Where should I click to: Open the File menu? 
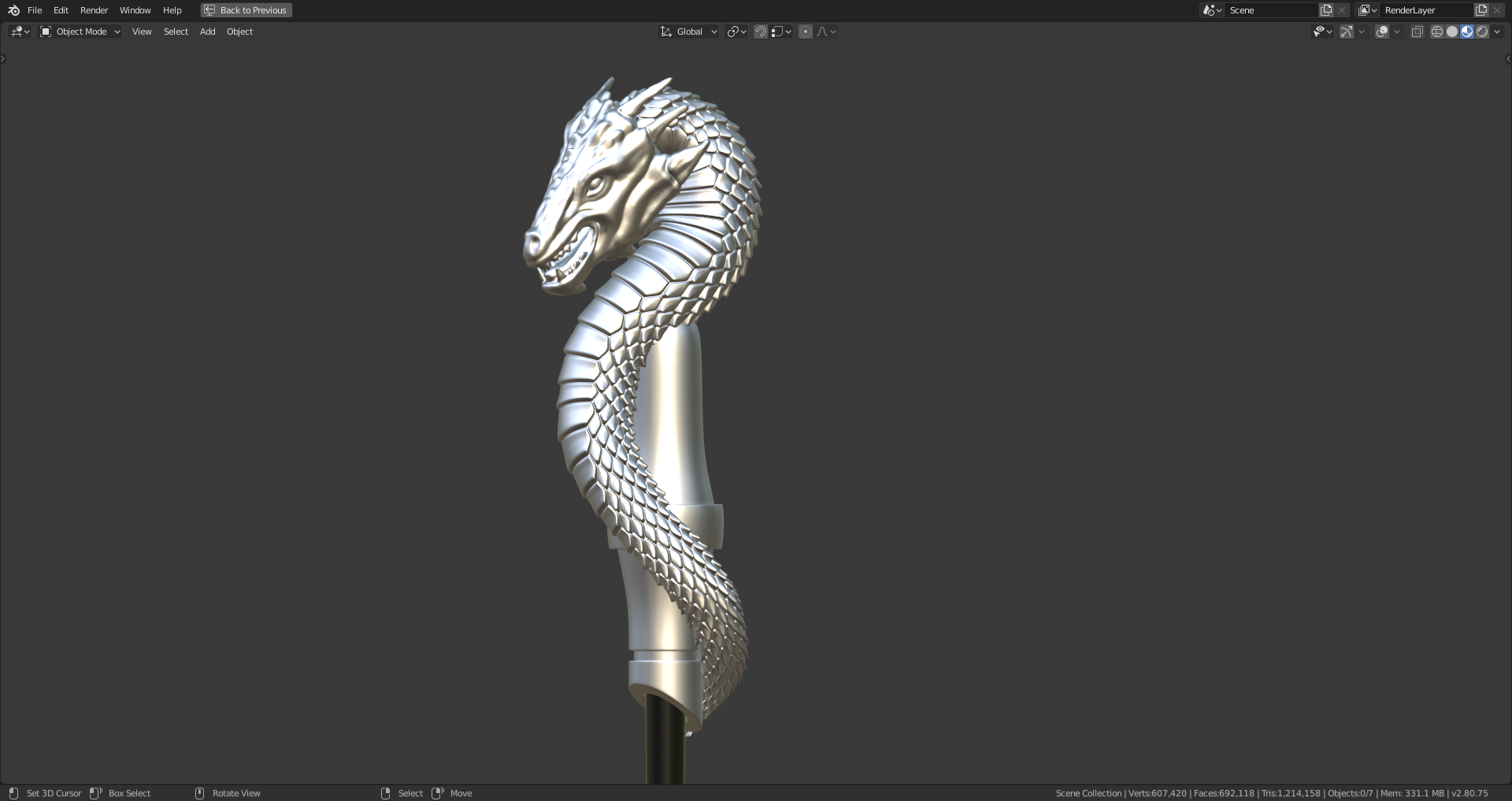(35, 10)
